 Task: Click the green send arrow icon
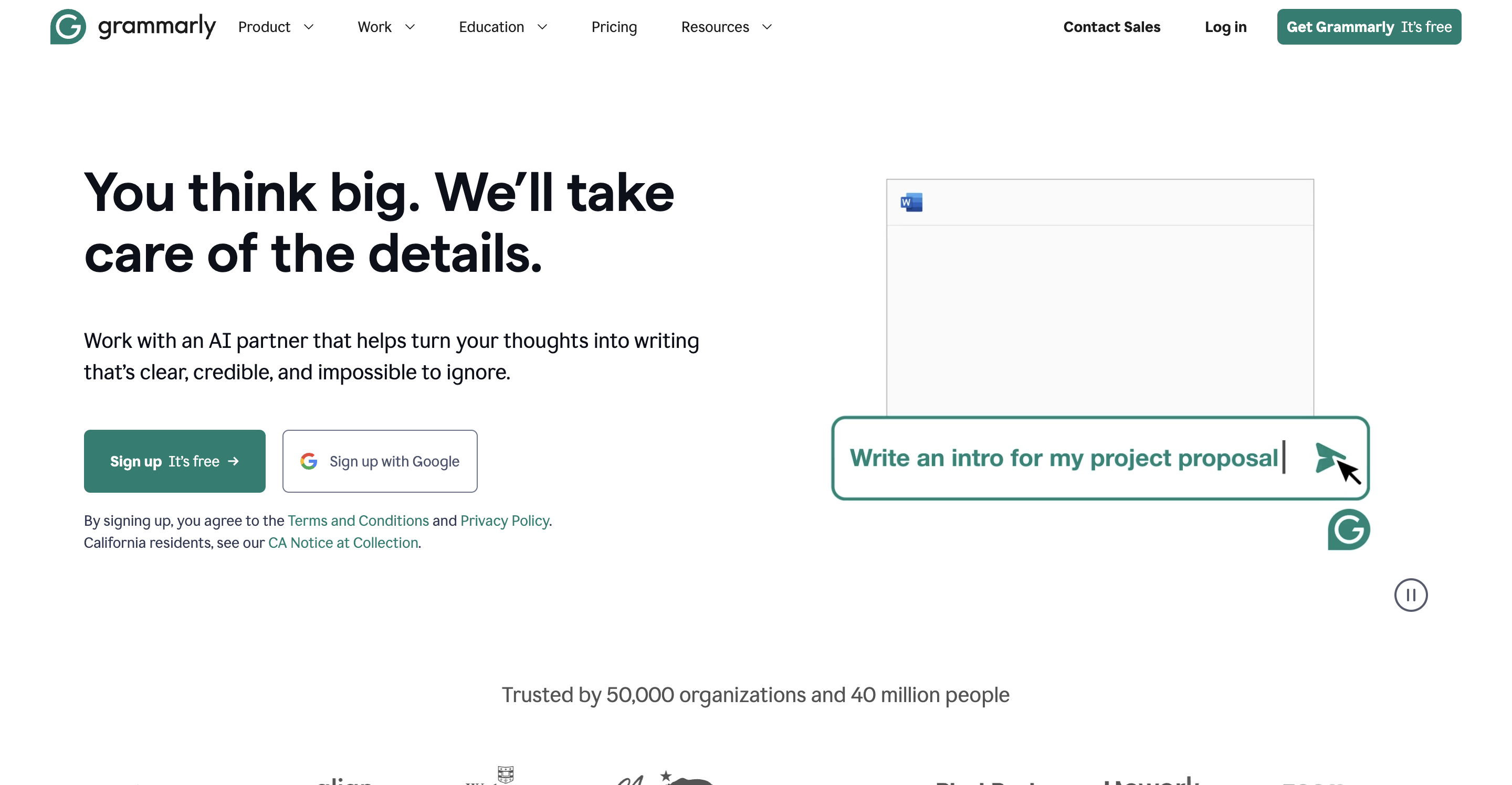(x=1328, y=458)
